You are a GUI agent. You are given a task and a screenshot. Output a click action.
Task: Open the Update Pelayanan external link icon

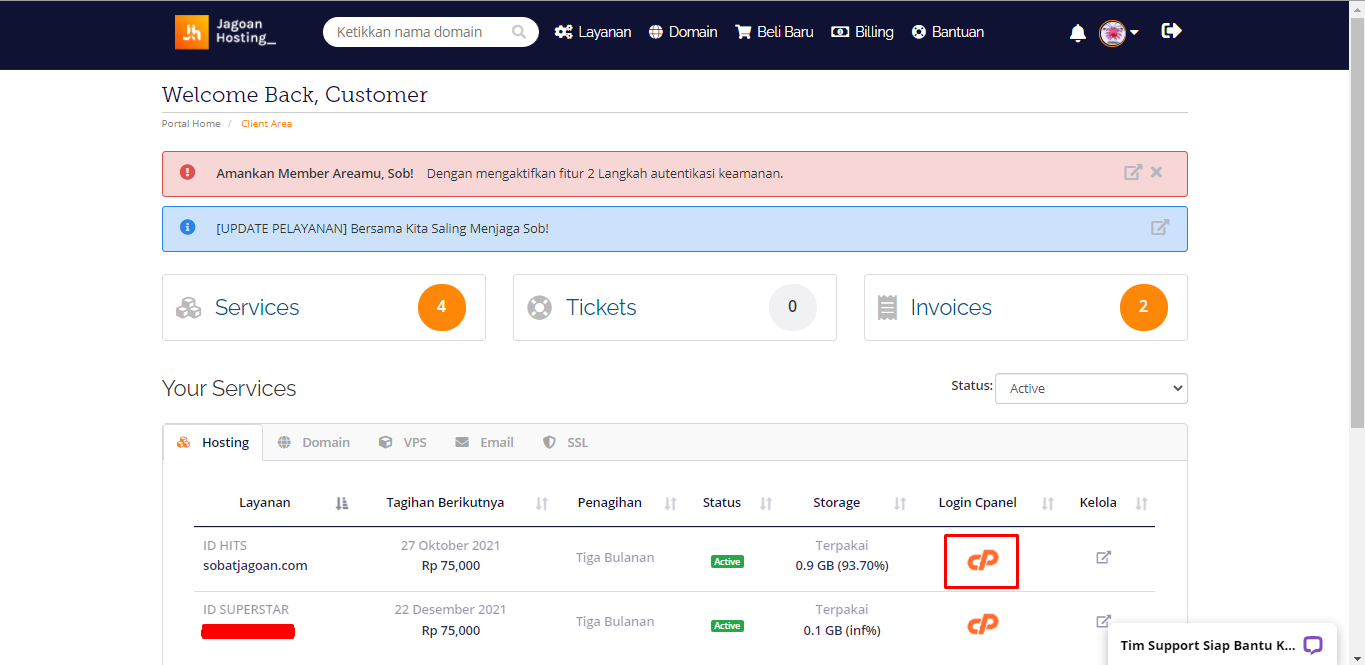click(1160, 227)
